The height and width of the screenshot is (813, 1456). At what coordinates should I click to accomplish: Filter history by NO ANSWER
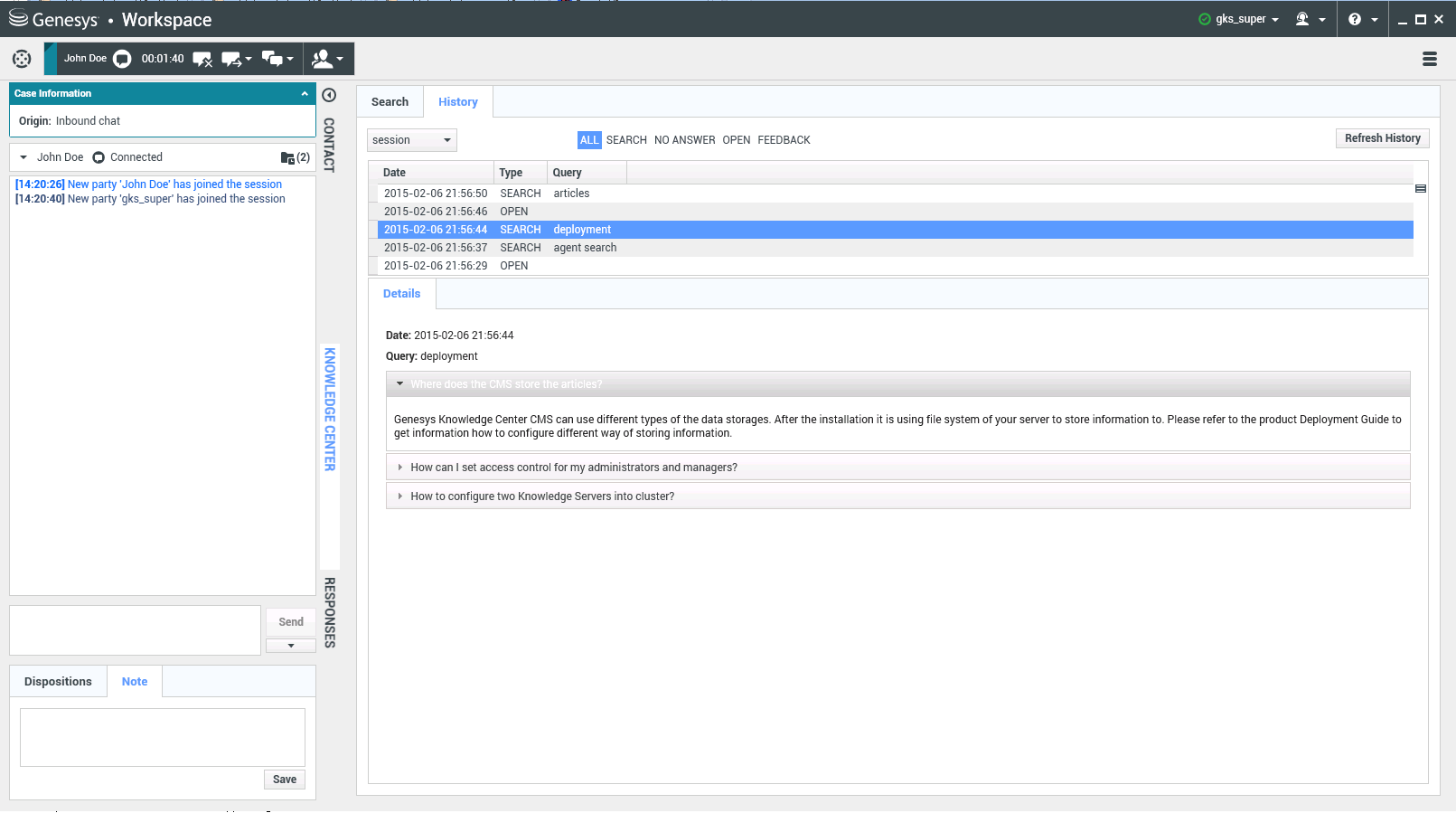[685, 140]
